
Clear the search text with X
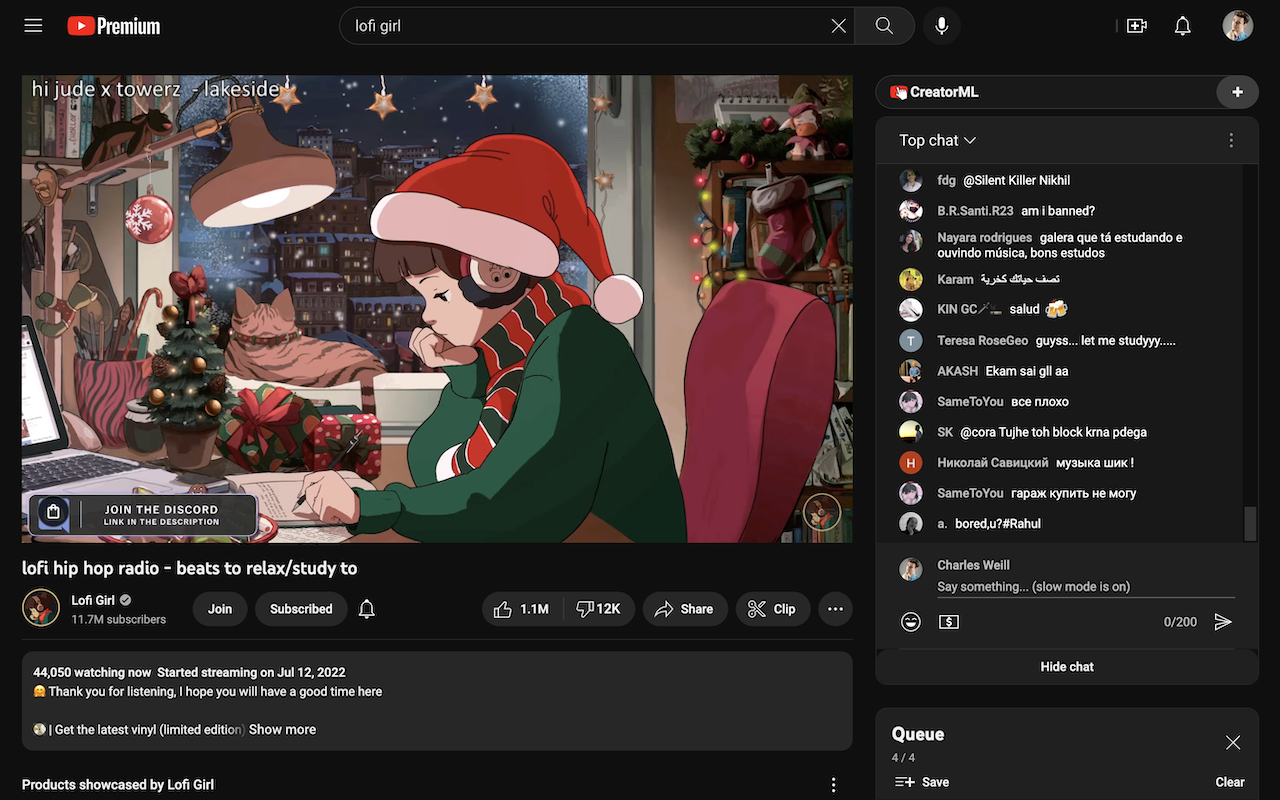click(838, 26)
